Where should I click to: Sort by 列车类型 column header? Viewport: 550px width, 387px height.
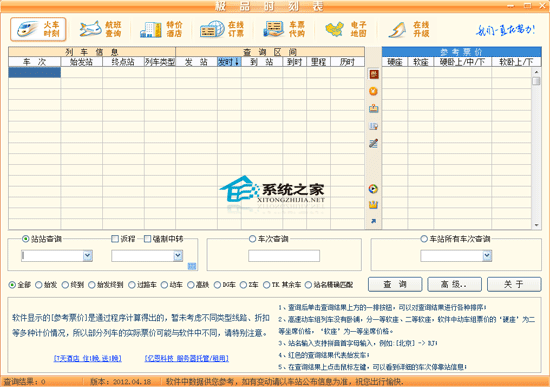pos(160,62)
